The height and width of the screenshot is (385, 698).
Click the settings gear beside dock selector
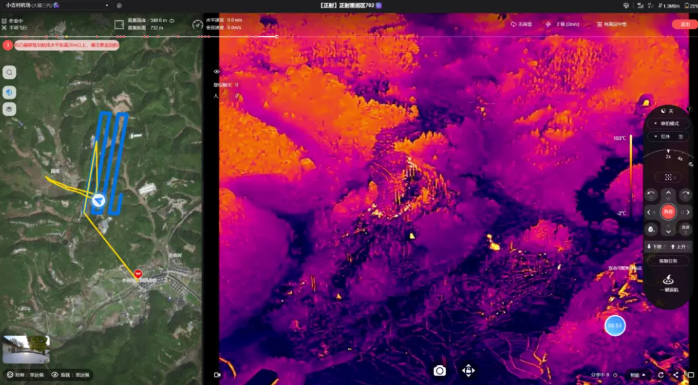119,5
